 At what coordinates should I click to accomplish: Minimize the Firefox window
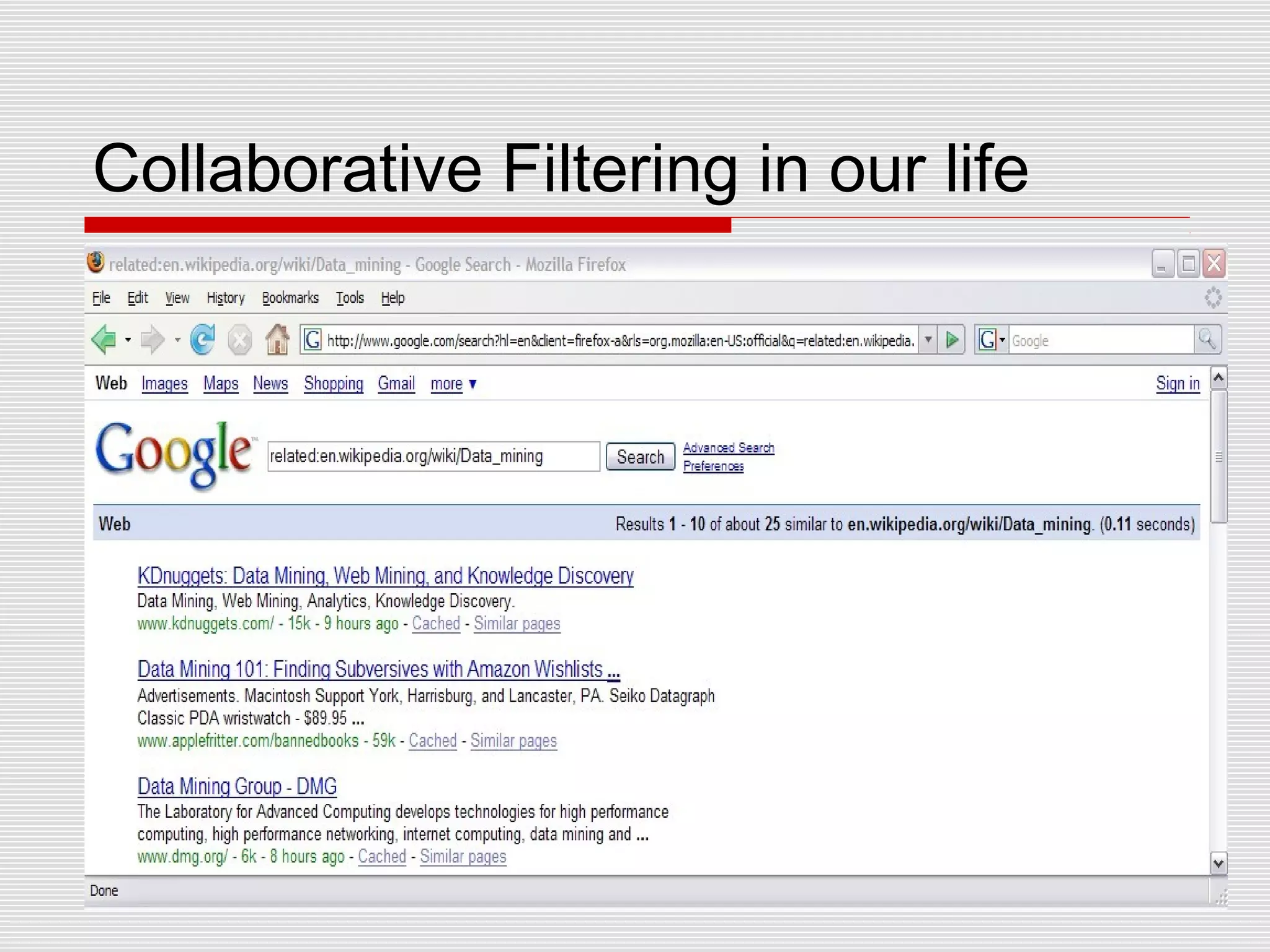(1162, 263)
